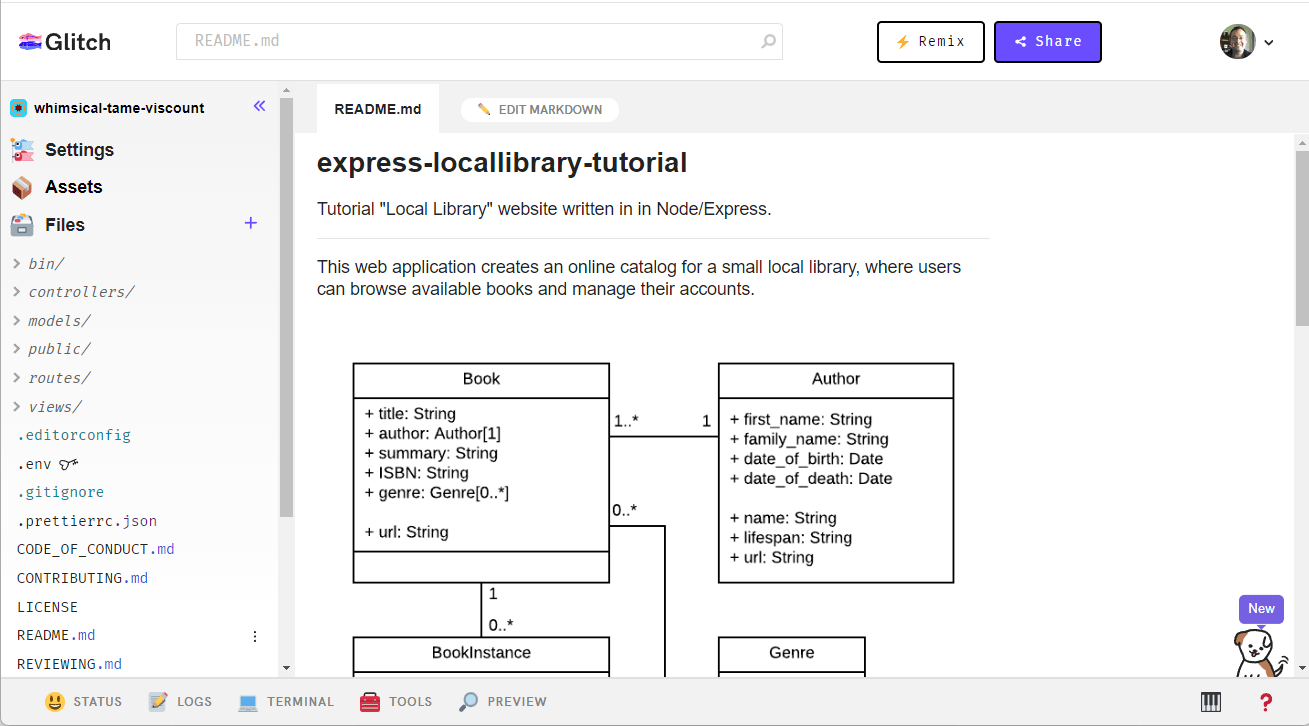
Task: Share the project
Action: tap(1047, 41)
